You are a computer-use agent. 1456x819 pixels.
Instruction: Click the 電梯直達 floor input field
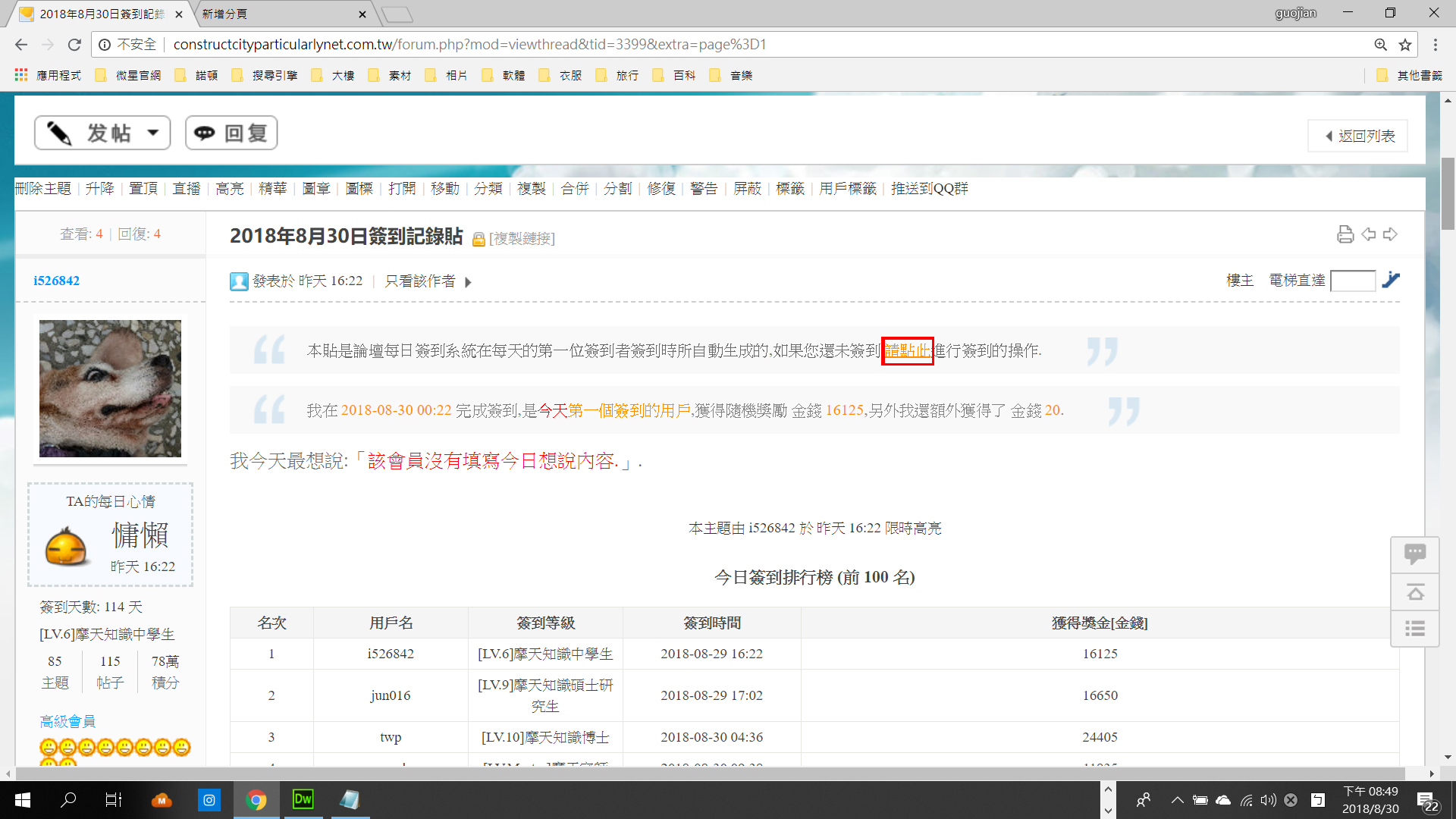pos(1353,281)
